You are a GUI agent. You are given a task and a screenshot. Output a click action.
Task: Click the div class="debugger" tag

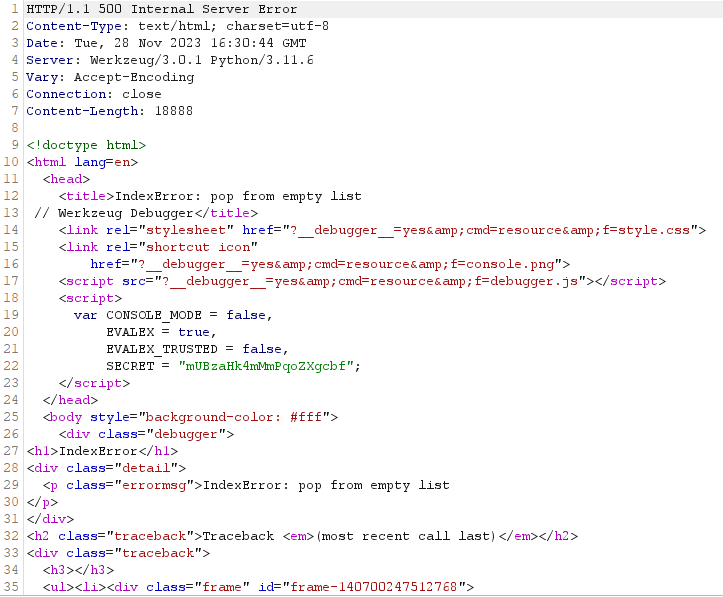coord(146,434)
